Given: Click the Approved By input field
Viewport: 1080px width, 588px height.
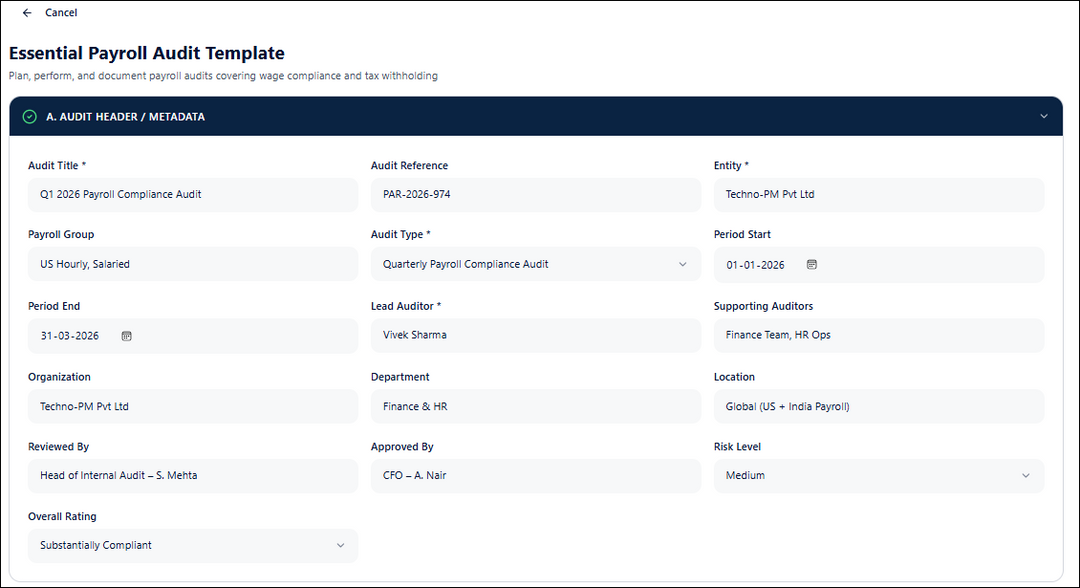Looking at the screenshot, I should (x=536, y=476).
